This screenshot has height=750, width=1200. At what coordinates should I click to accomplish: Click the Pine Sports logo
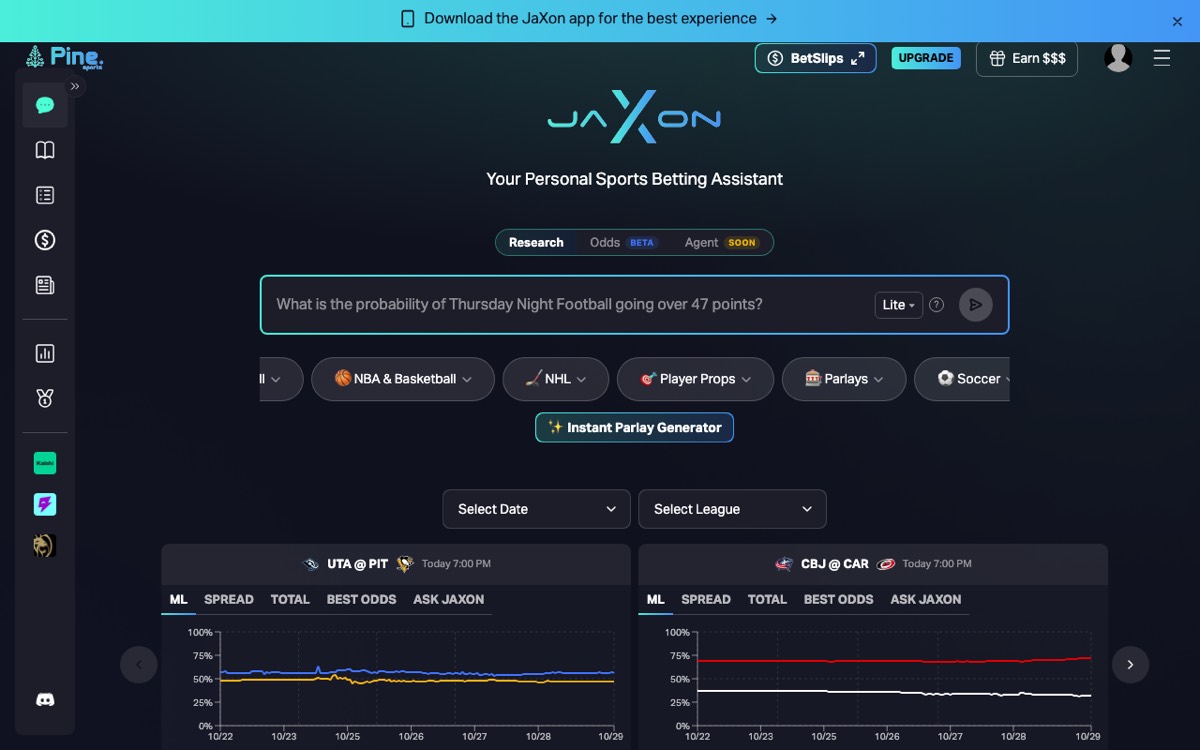tap(64, 58)
